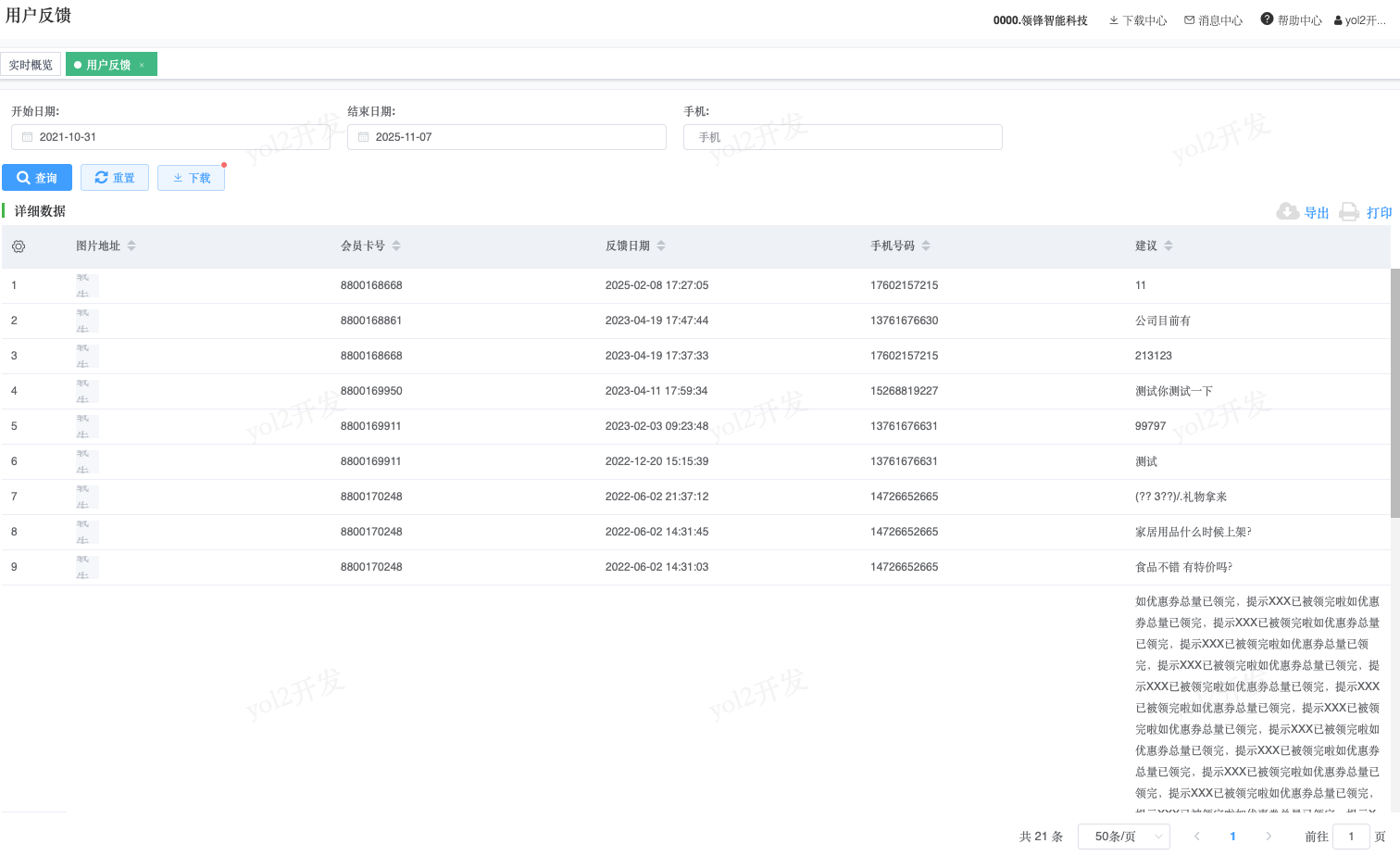Open 下载中心 from the top bar
This screenshot has height=856, width=1400.
click(1138, 20)
